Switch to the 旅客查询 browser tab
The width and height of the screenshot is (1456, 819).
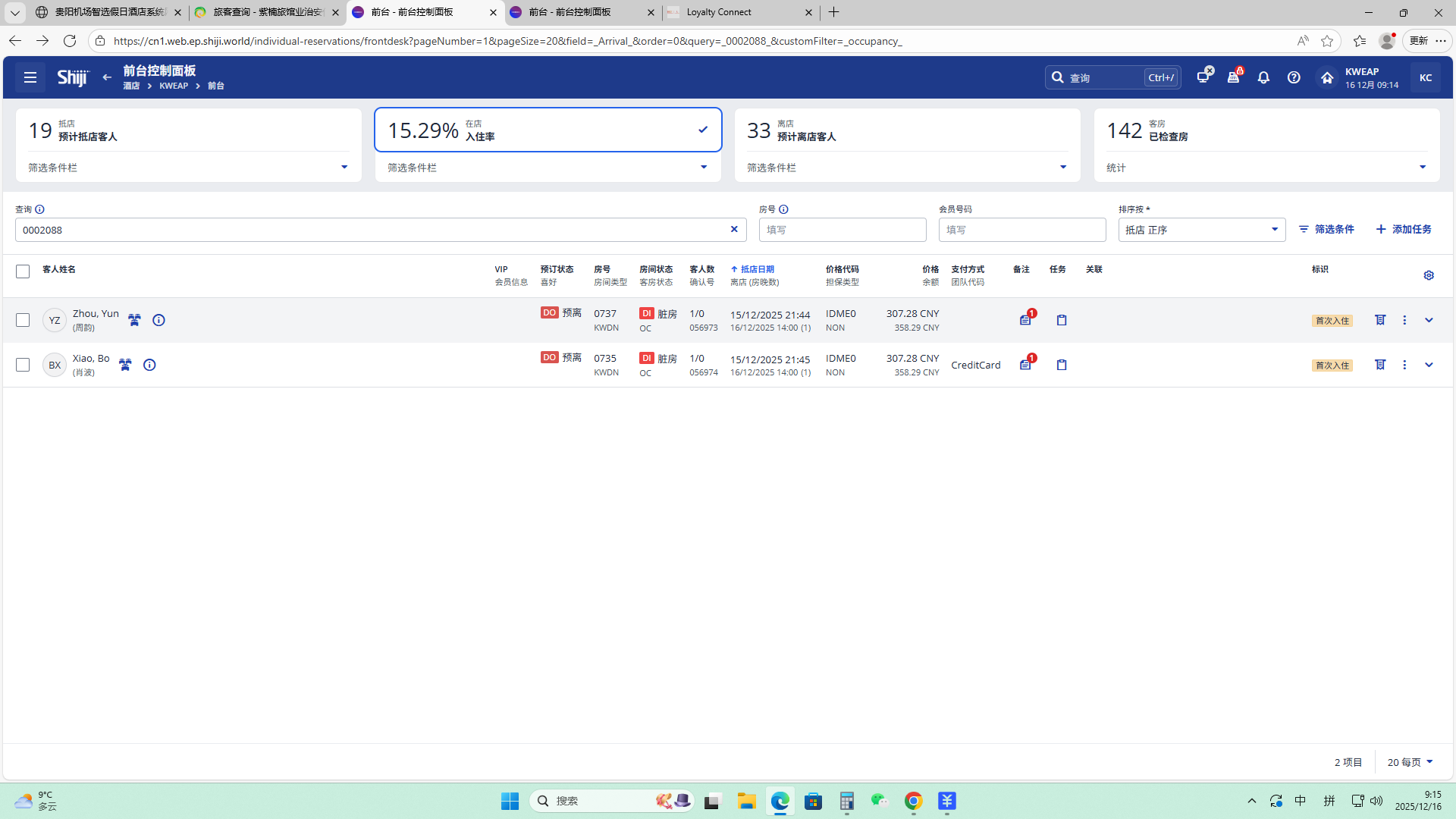tap(267, 12)
